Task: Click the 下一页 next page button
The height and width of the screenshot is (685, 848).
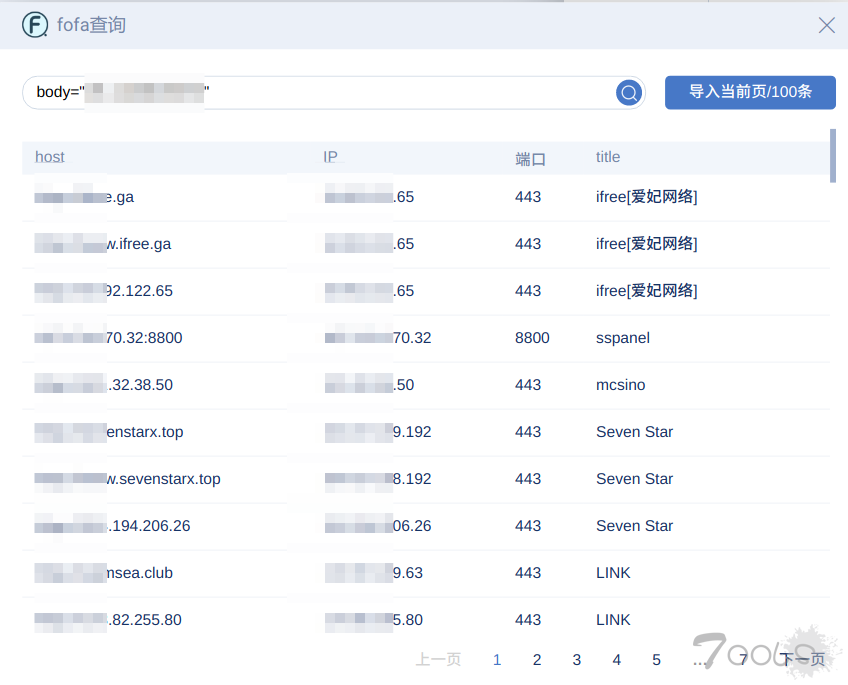Action: click(x=803, y=659)
